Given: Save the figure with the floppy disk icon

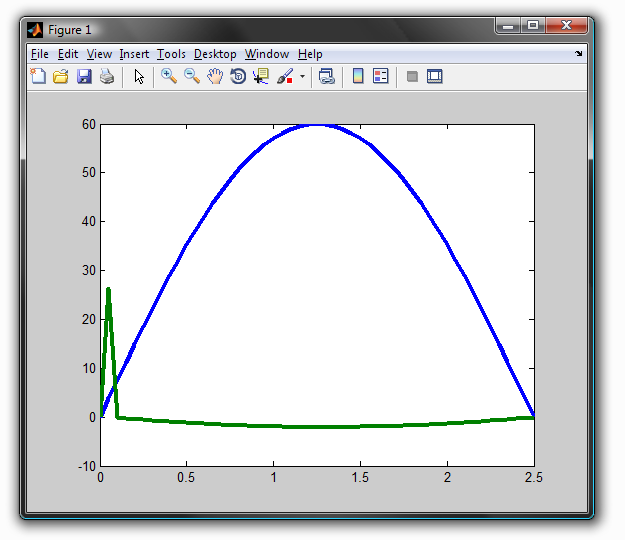Looking at the screenshot, I should coord(84,76).
